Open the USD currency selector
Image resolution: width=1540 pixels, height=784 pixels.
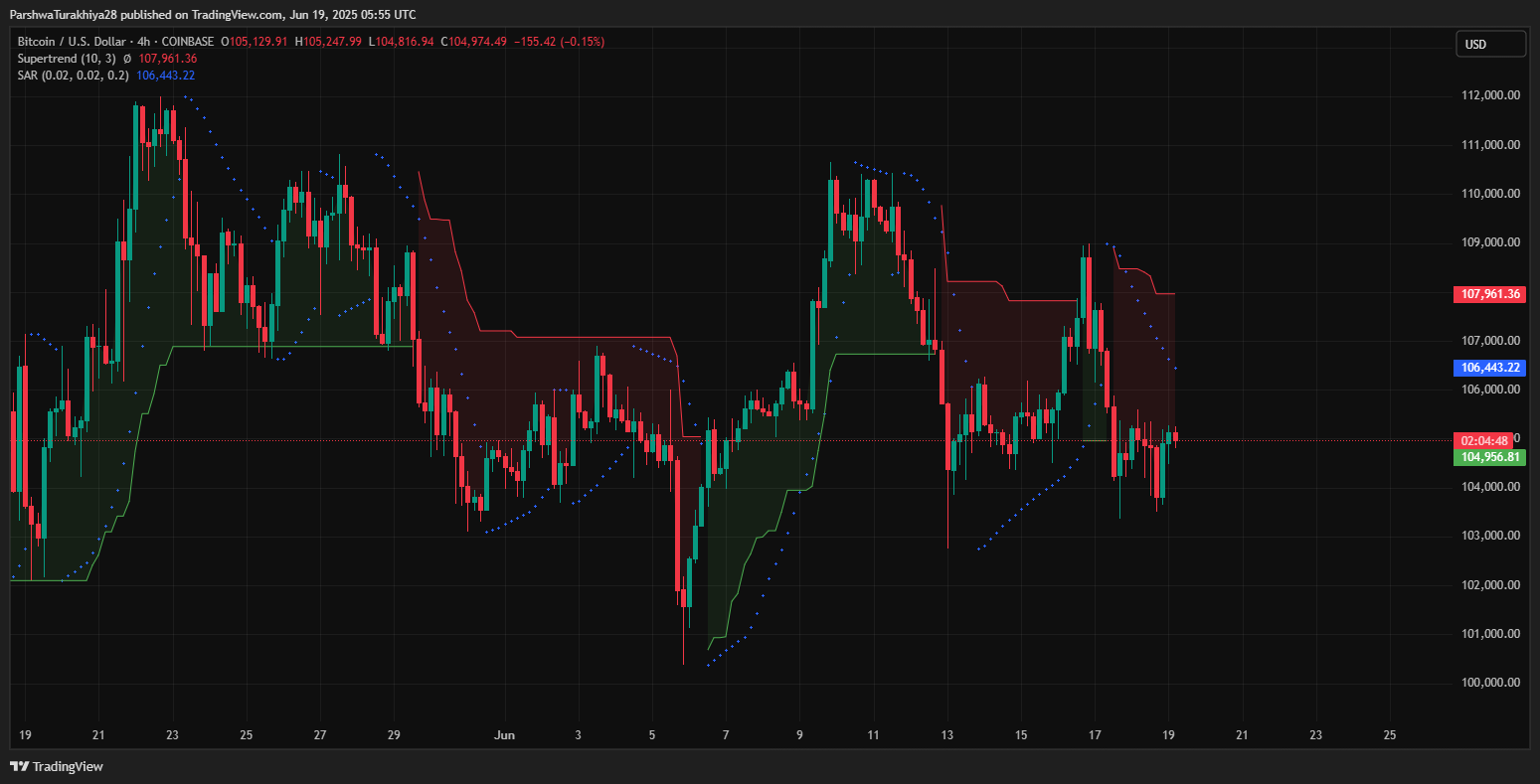click(x=1490, y=45)
